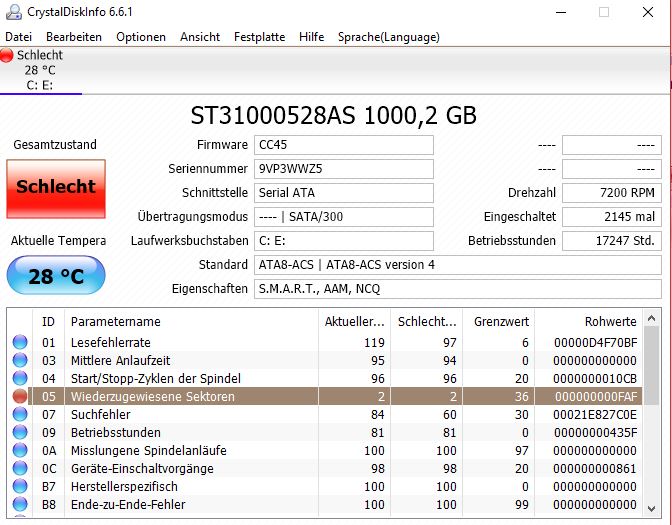The width and height of the screenshot is (672, 525).
Task: Click the blue status icon for row 09 Betriebsstunden
Action: (20, 432)
